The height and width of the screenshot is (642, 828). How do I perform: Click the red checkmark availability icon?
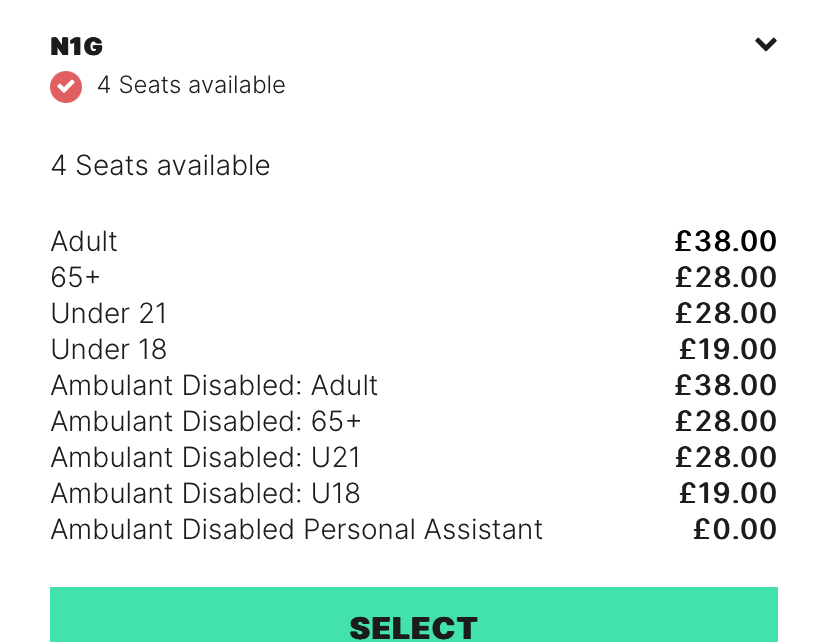click(66, 87)
